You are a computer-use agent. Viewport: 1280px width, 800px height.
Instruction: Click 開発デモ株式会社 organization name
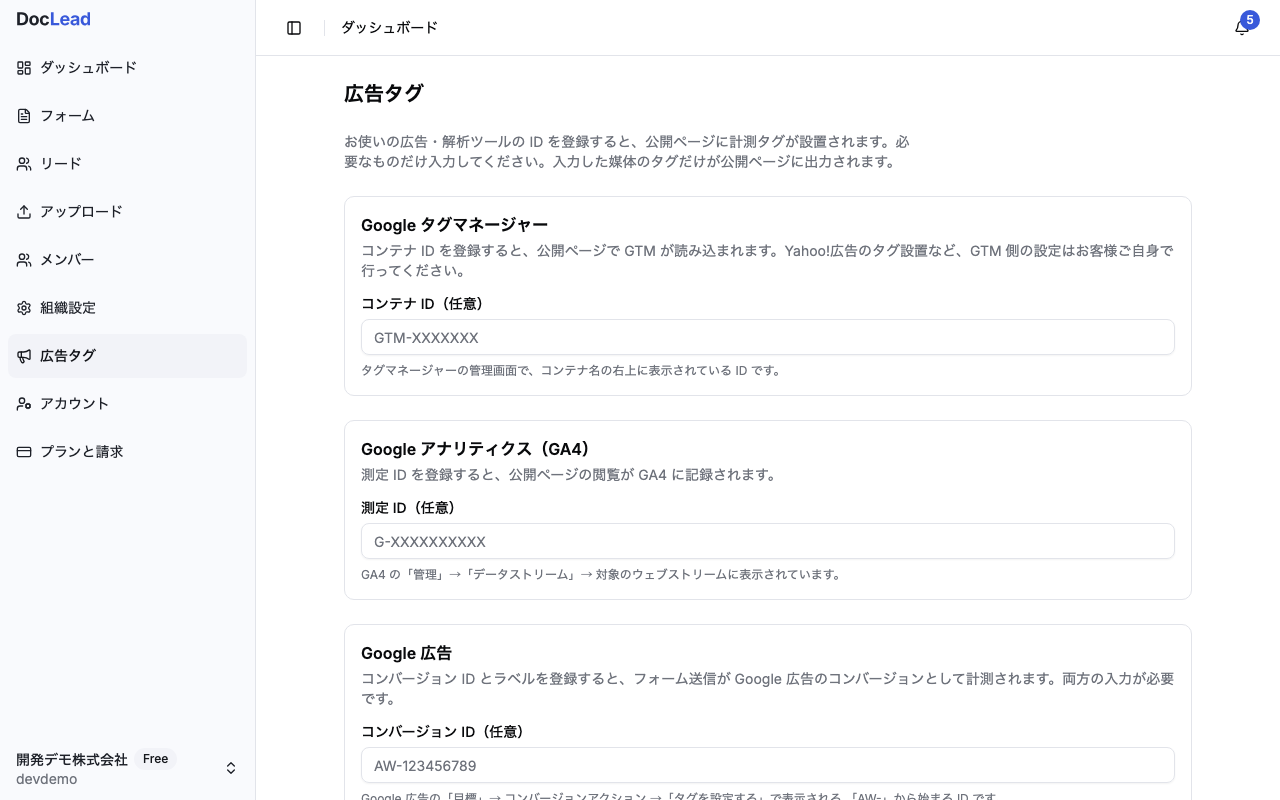click(x=72, y=759)
